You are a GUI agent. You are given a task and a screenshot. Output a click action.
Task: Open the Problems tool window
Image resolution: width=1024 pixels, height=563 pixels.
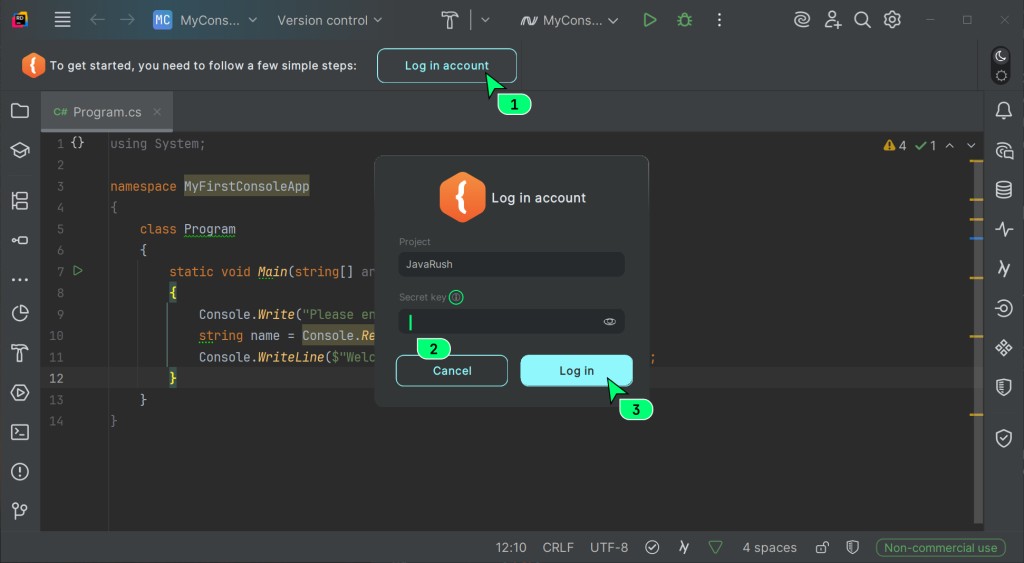tap(19, 472)
